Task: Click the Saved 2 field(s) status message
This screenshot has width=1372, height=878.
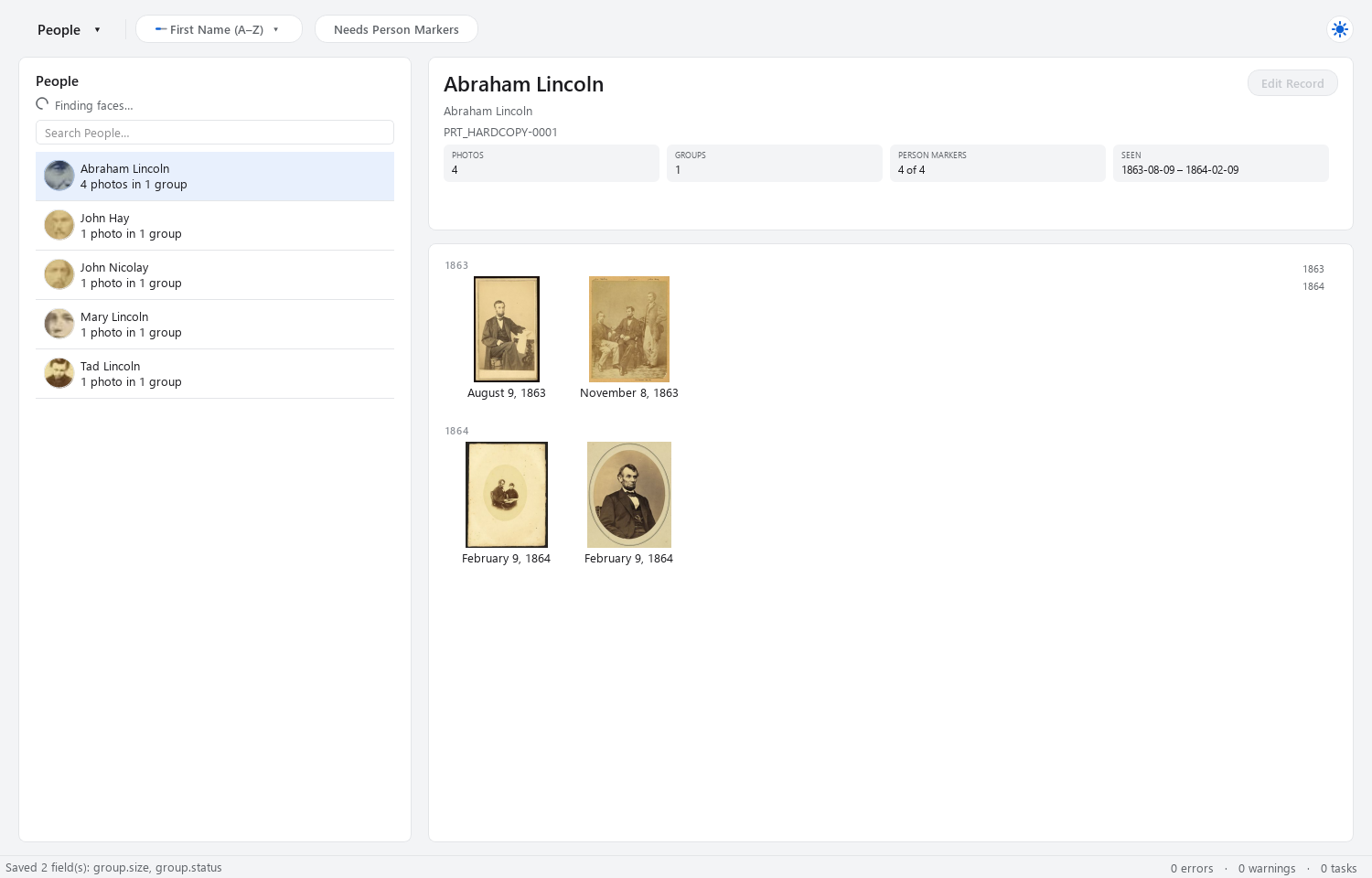Action: pyautogui.click(x=113, y=868)
